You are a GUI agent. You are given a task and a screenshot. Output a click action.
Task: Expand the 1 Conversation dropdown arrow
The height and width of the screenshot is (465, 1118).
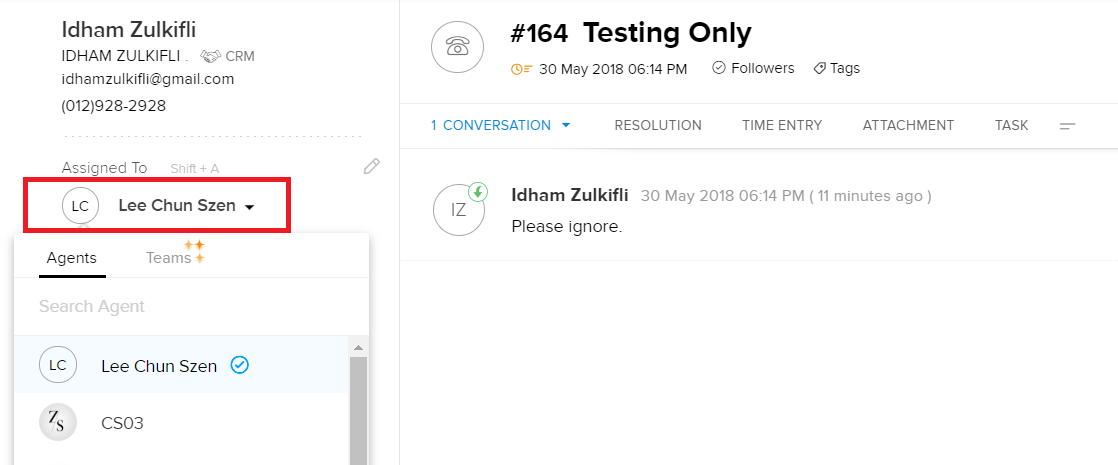[566, 126]
